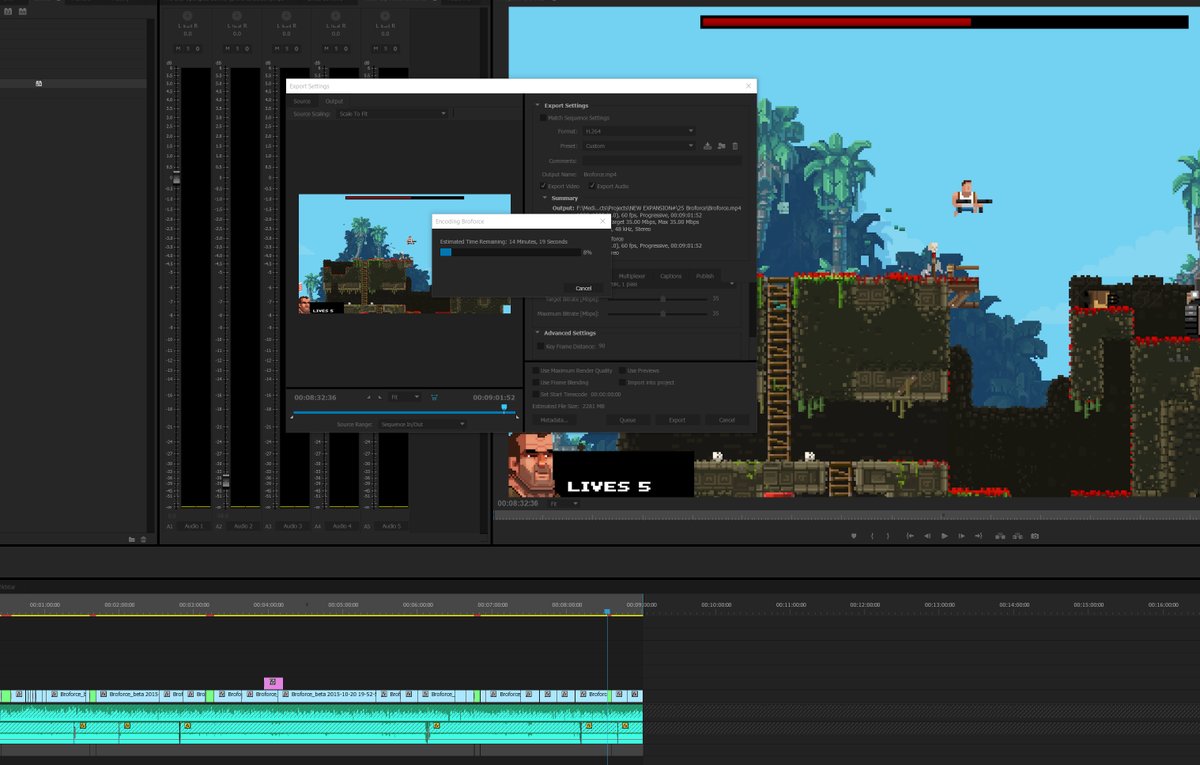1200x765 pixels.
Task: Click the Delete Preset trash icon
Action: [735, 146]
